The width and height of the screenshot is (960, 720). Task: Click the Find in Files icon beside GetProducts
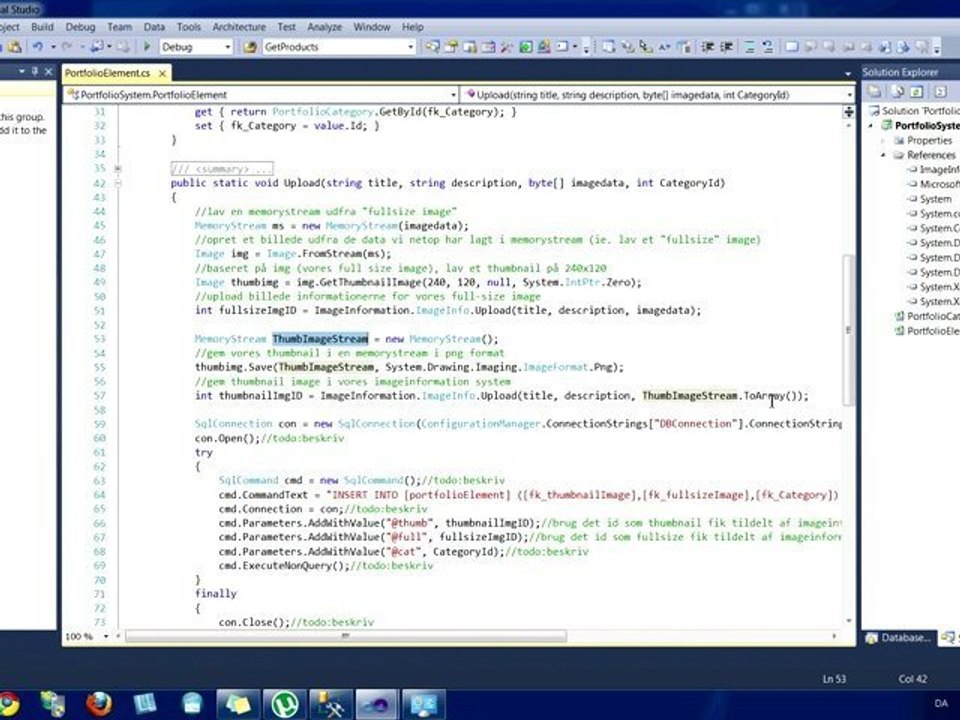coord(249,47)
